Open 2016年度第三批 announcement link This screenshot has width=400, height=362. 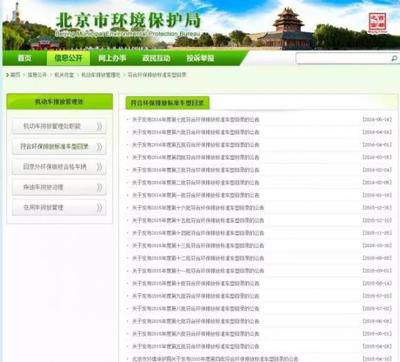196,170
